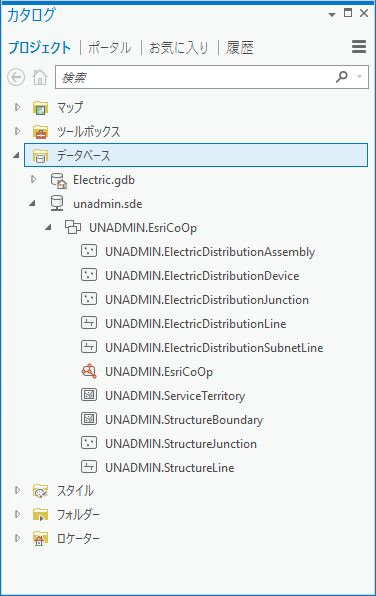Select the マップ tree item
The image size is (376, 596).
point(70,108)
